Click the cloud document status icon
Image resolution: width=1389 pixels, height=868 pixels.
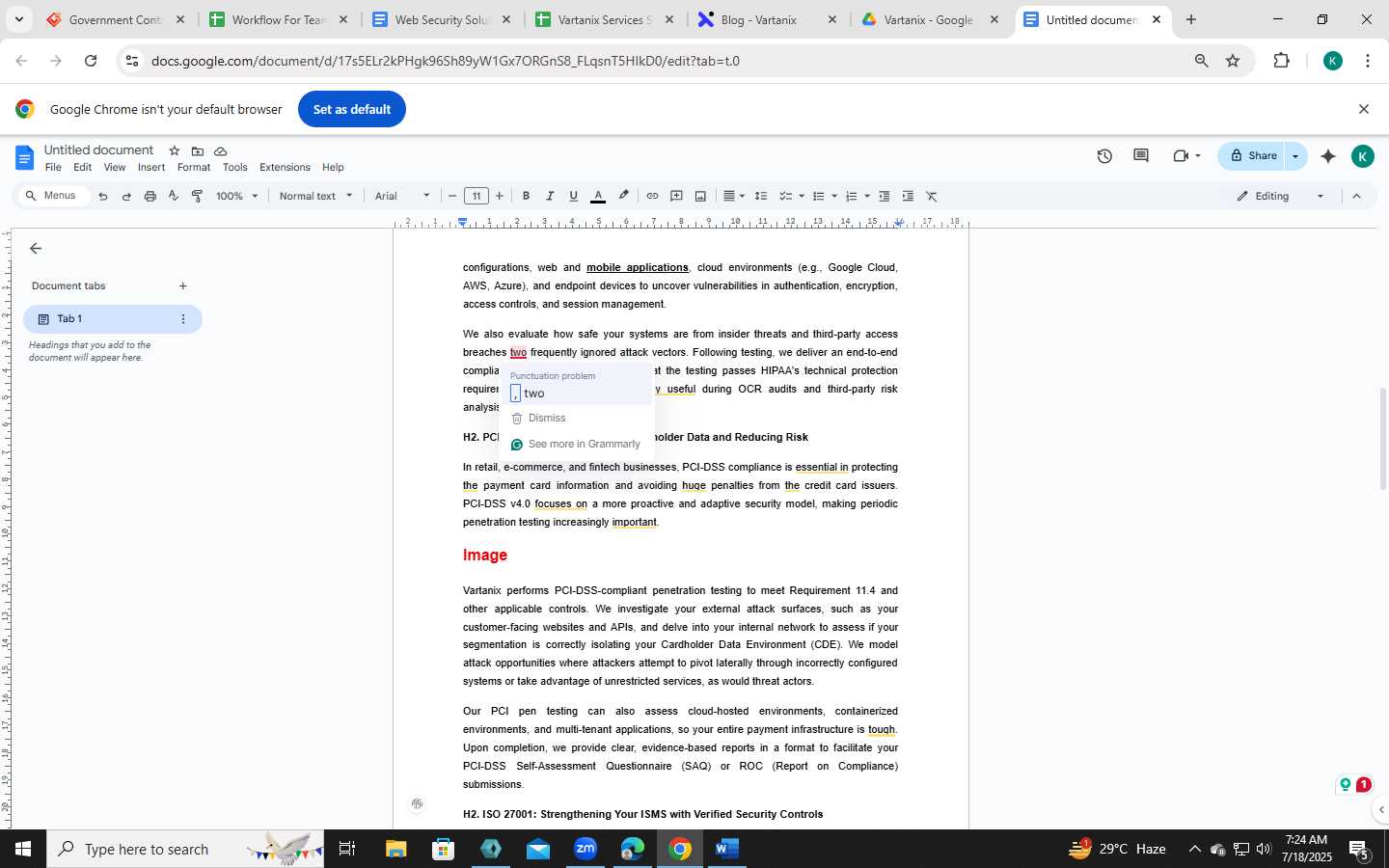[221, 150]
